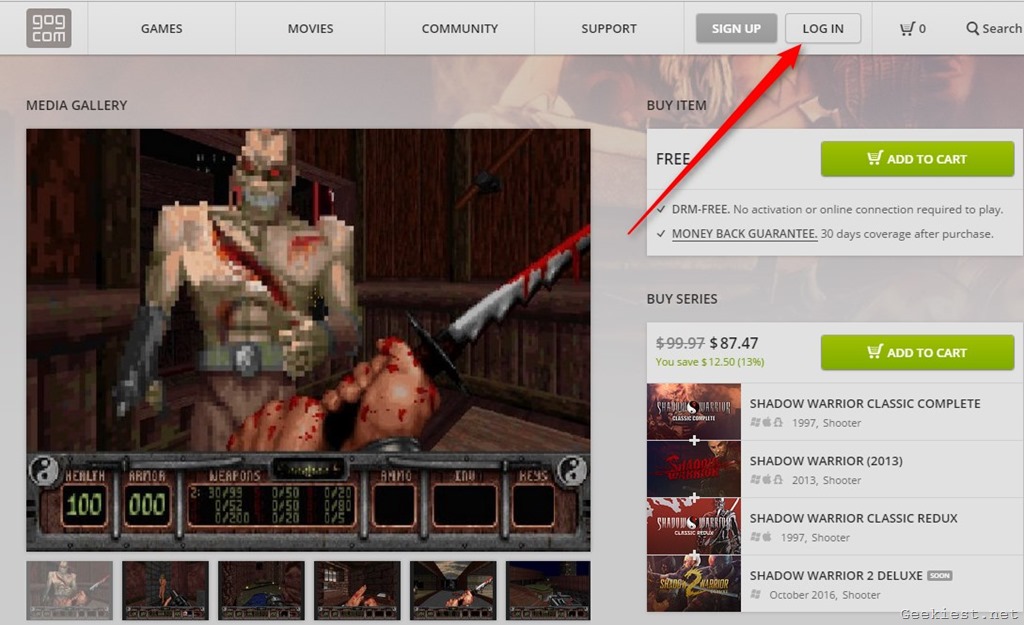Open the SUPPORT menu

(608, 29)
